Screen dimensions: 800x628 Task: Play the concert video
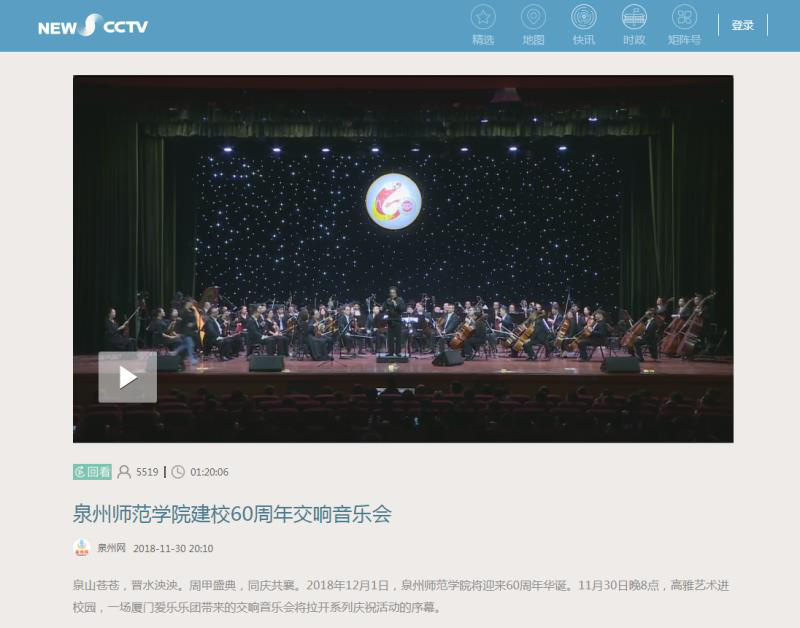(128, 377)
